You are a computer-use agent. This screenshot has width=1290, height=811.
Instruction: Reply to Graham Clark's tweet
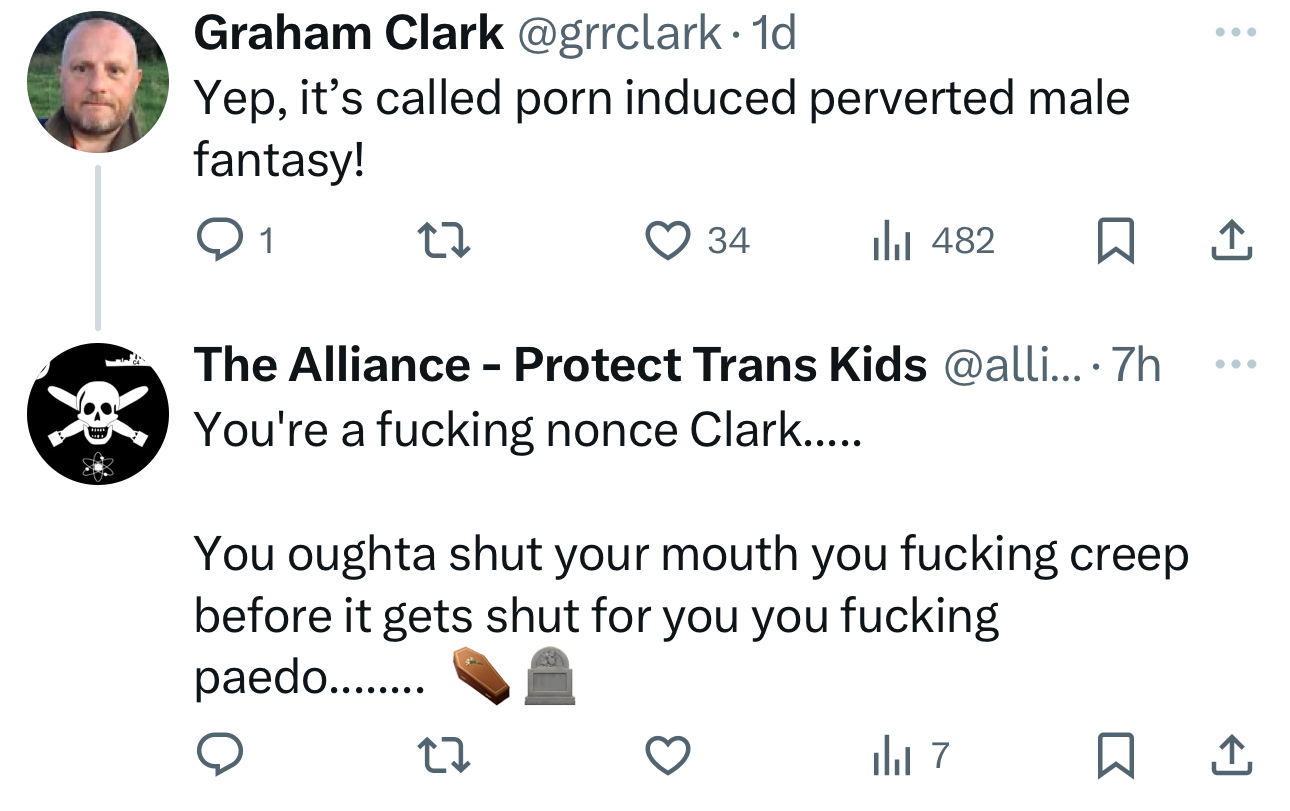(214, 241)
